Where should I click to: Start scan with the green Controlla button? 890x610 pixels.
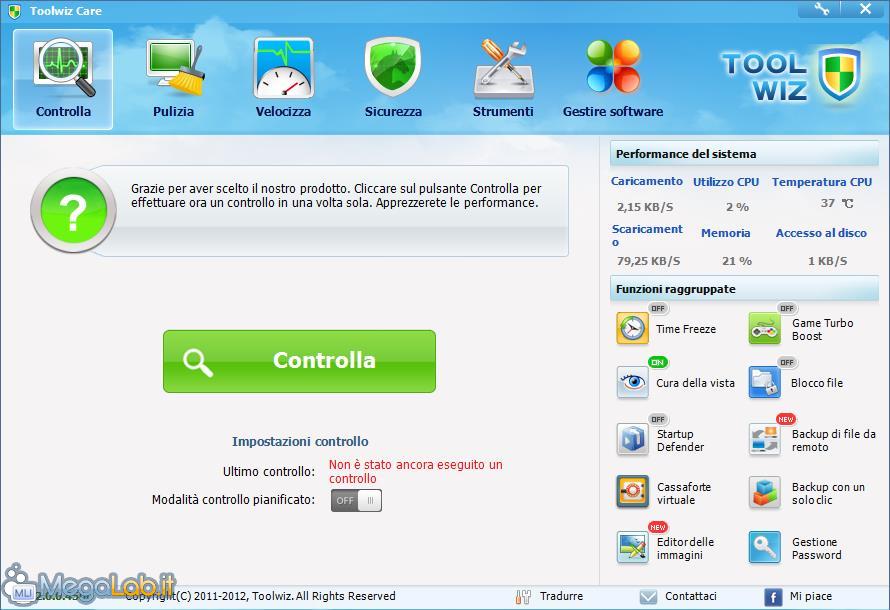(299, 361)
